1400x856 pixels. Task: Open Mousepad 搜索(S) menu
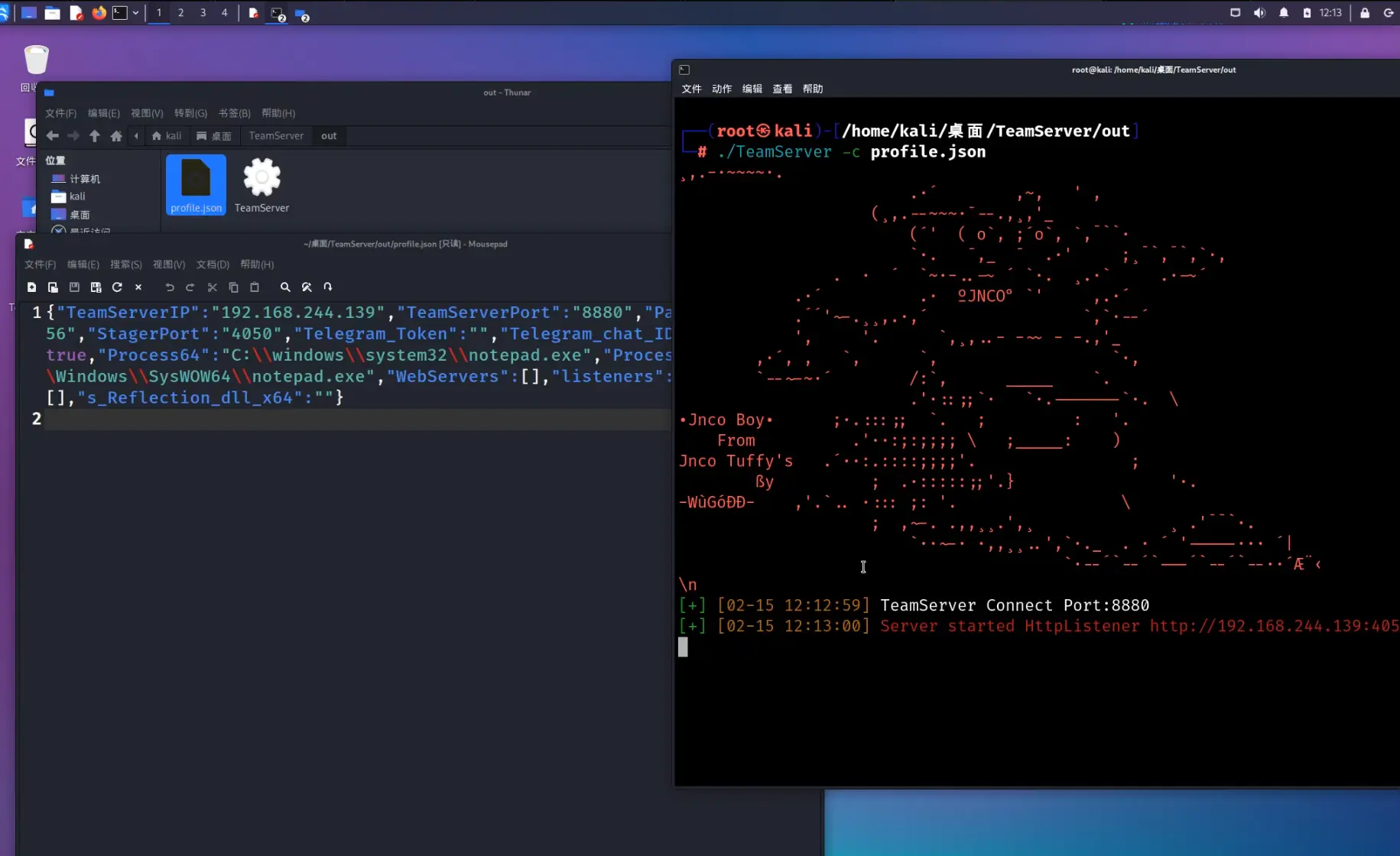(x=125, y=264)
